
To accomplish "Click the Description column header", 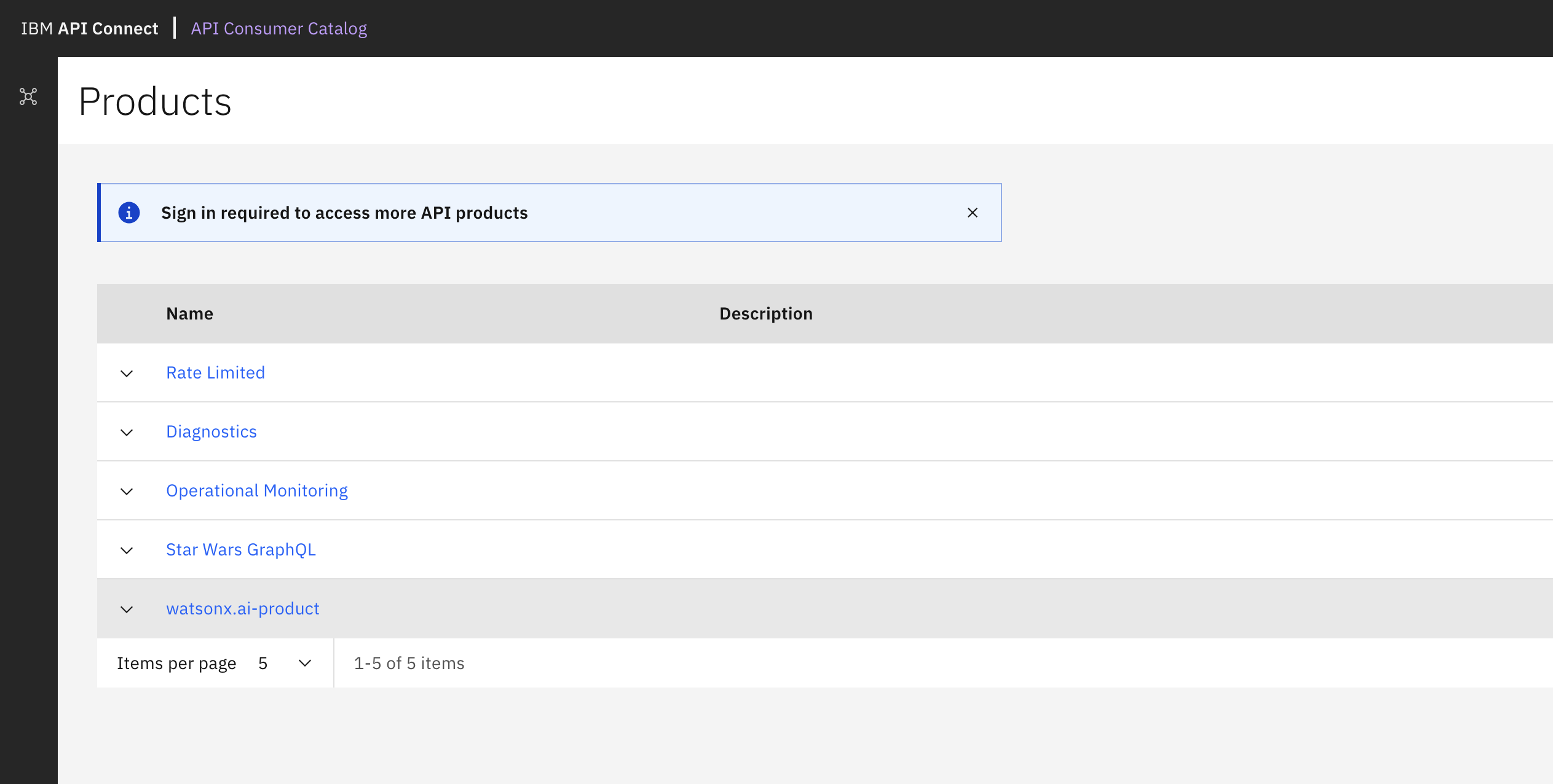I will (765, 314).
